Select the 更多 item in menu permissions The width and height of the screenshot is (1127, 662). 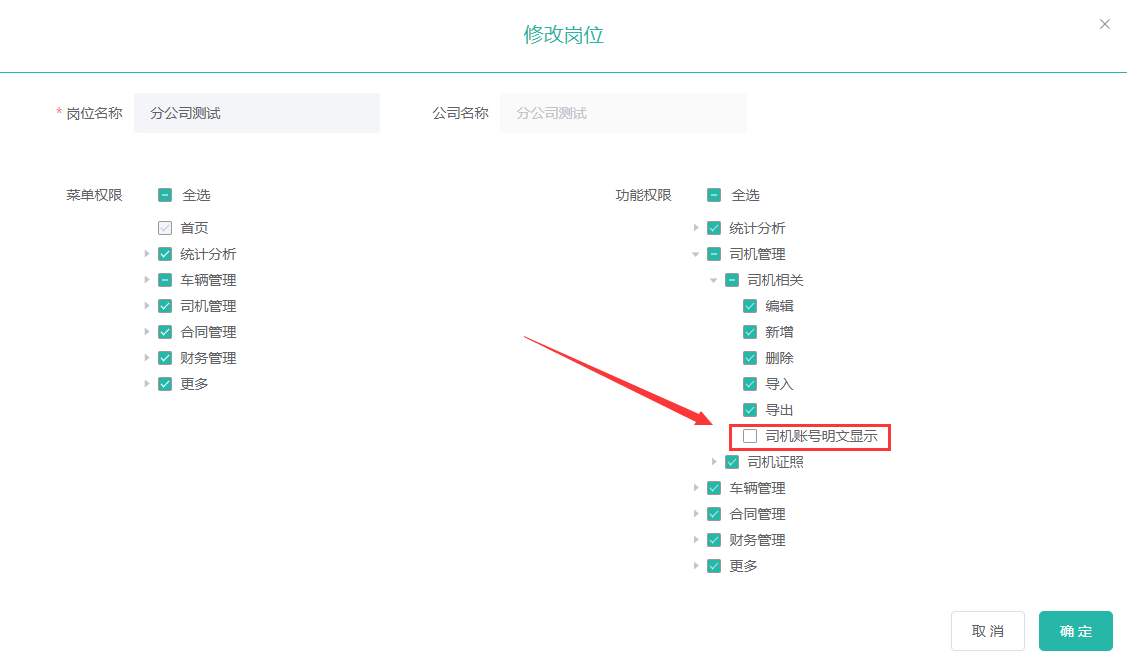tap(194, 384)
